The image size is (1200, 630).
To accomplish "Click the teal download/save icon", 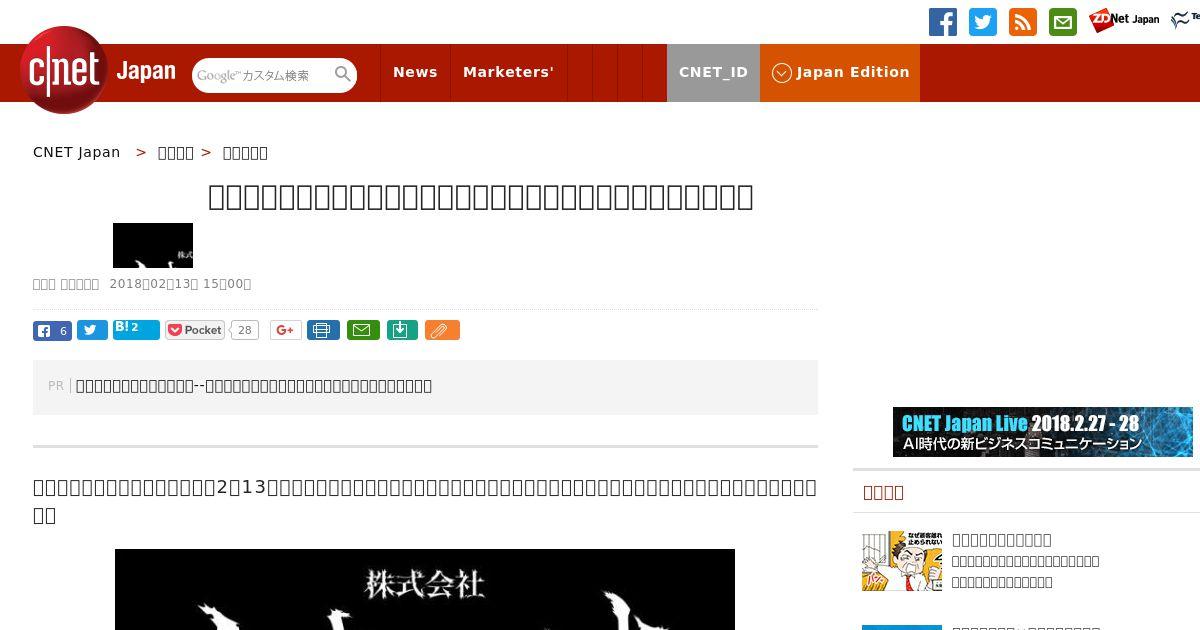I will click(x=402, y=330).
